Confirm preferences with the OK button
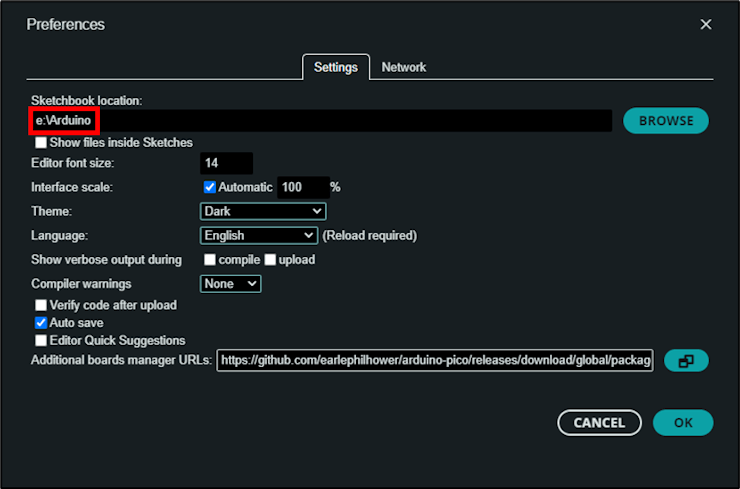This screenshot has height=489, width=740. click(x=683, y=422)
